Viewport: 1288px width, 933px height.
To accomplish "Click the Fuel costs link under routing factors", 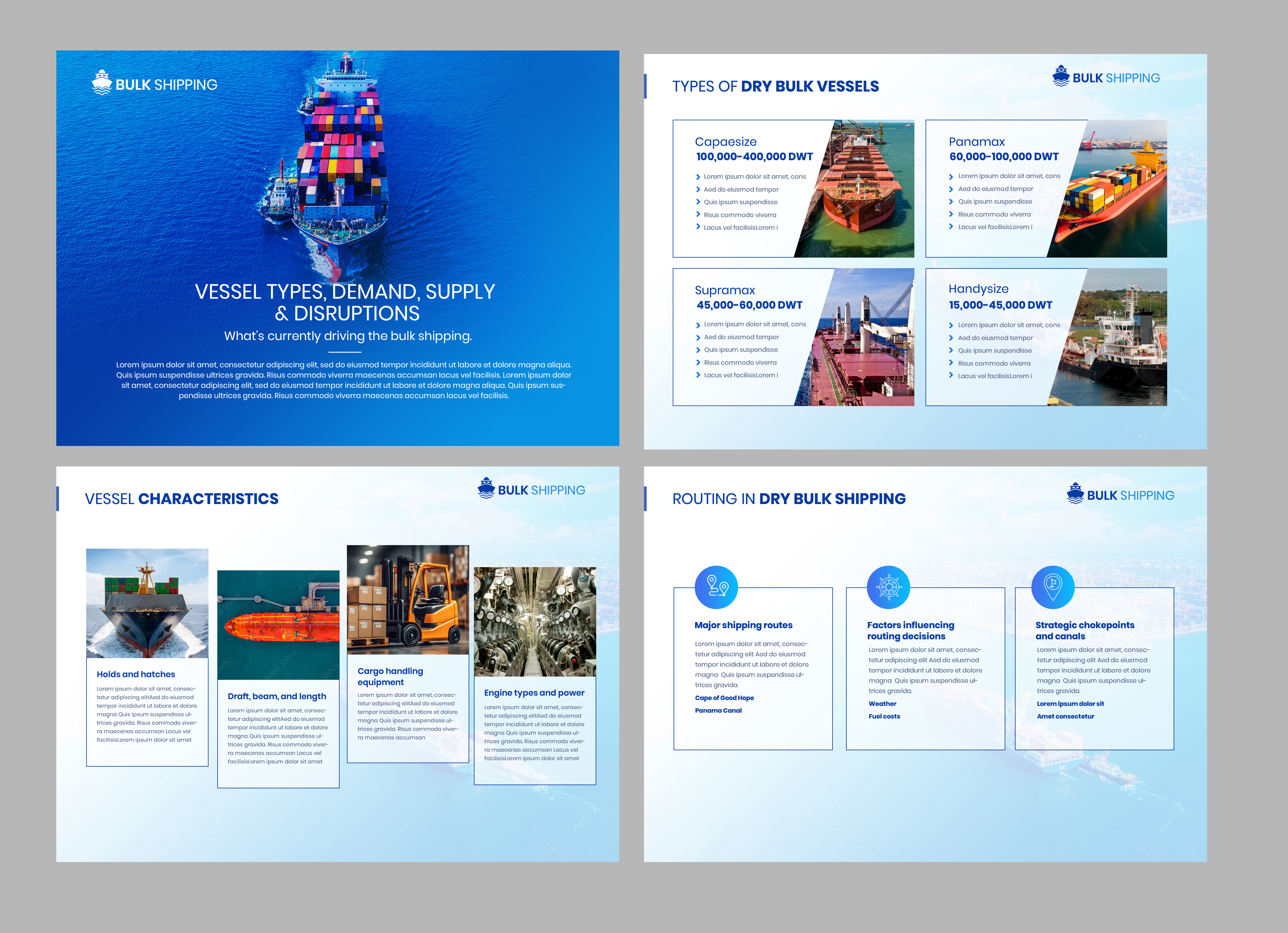I will pyautogui.click(x=884, y=716).
